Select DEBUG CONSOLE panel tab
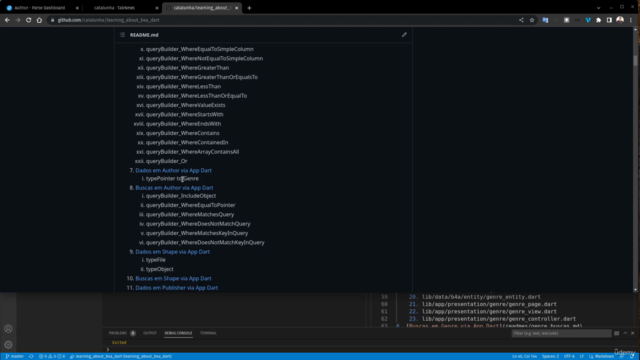 pos(178,333)
